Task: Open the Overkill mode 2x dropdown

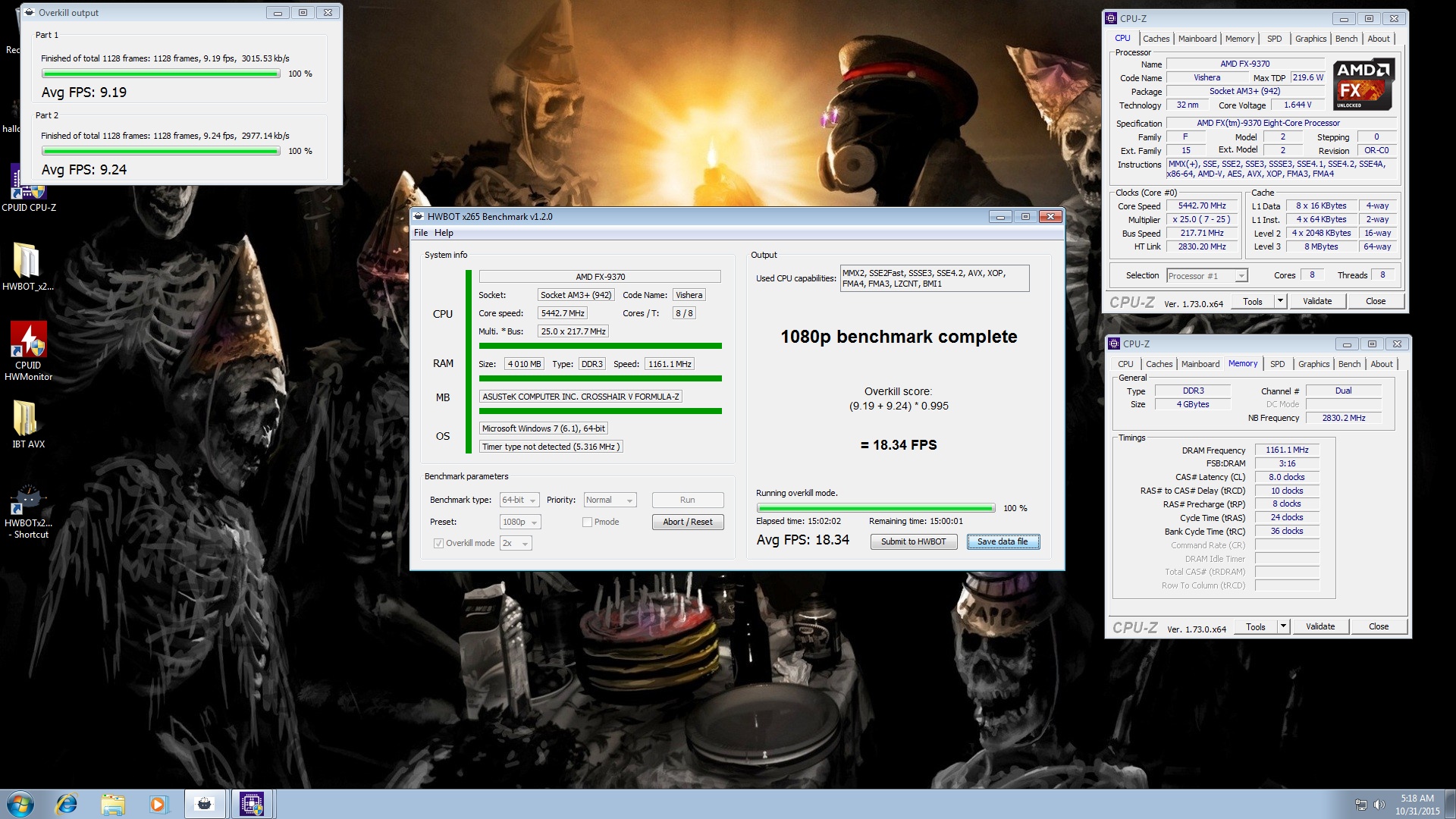Action: (x=516, y=544)
